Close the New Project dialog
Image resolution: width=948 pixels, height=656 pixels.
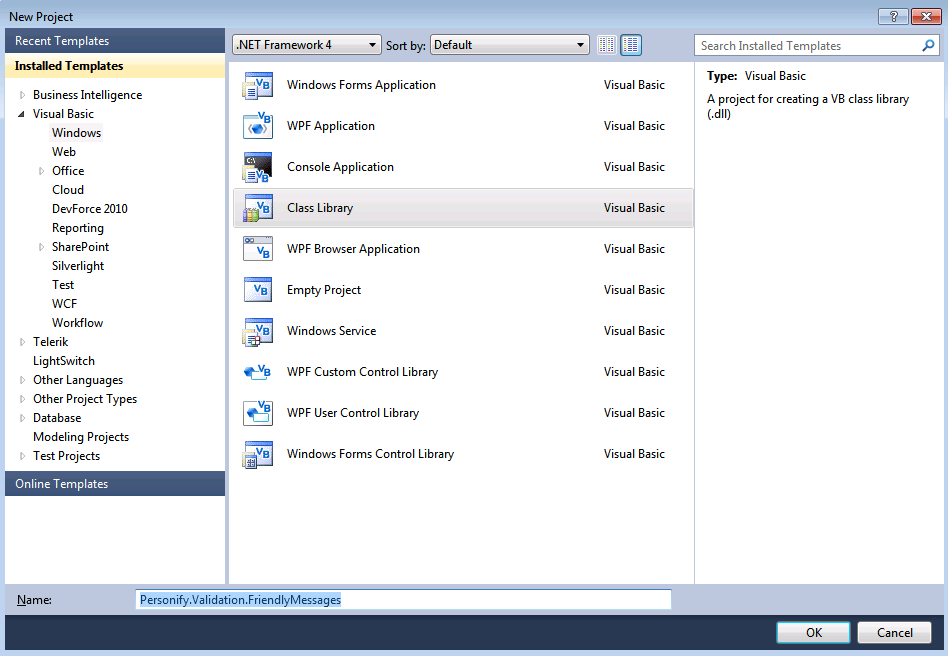[925, 16]
